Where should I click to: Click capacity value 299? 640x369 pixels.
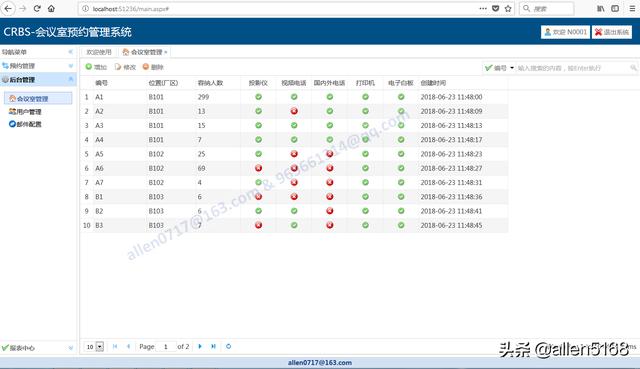click(x=203, y=97)
